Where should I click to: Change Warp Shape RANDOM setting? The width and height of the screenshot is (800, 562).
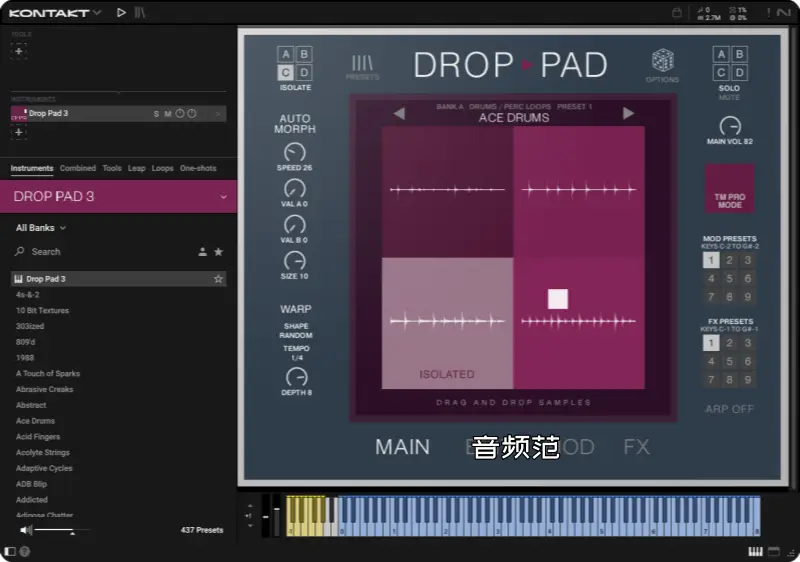pos(296,336)
